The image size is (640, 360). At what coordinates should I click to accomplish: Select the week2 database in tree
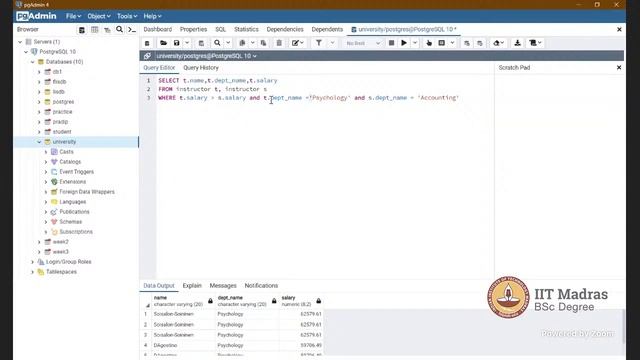[60, 242]
